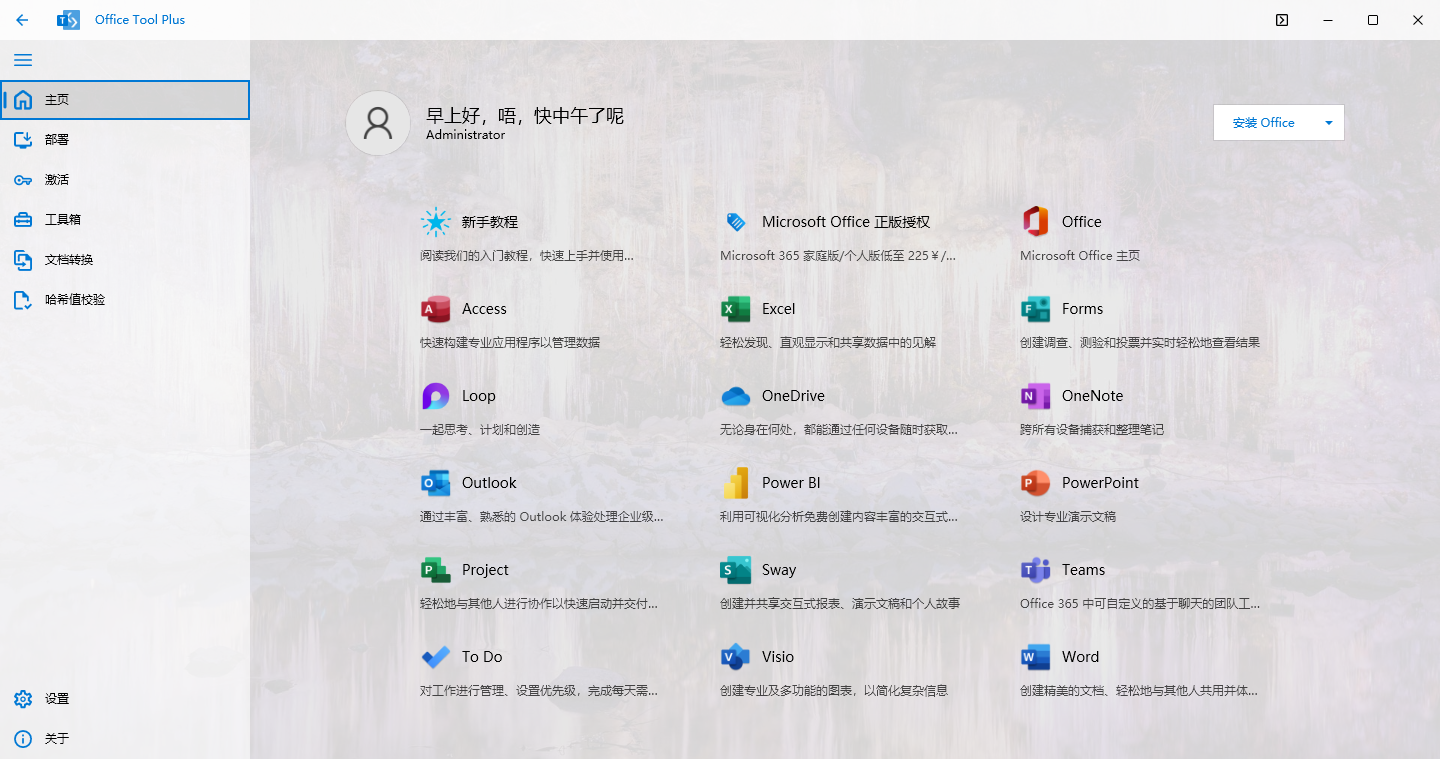The image size is (1440, 759).
Task: Select the PowerPoint icon
Action: pyautogui.click(x=1035, y=484)
